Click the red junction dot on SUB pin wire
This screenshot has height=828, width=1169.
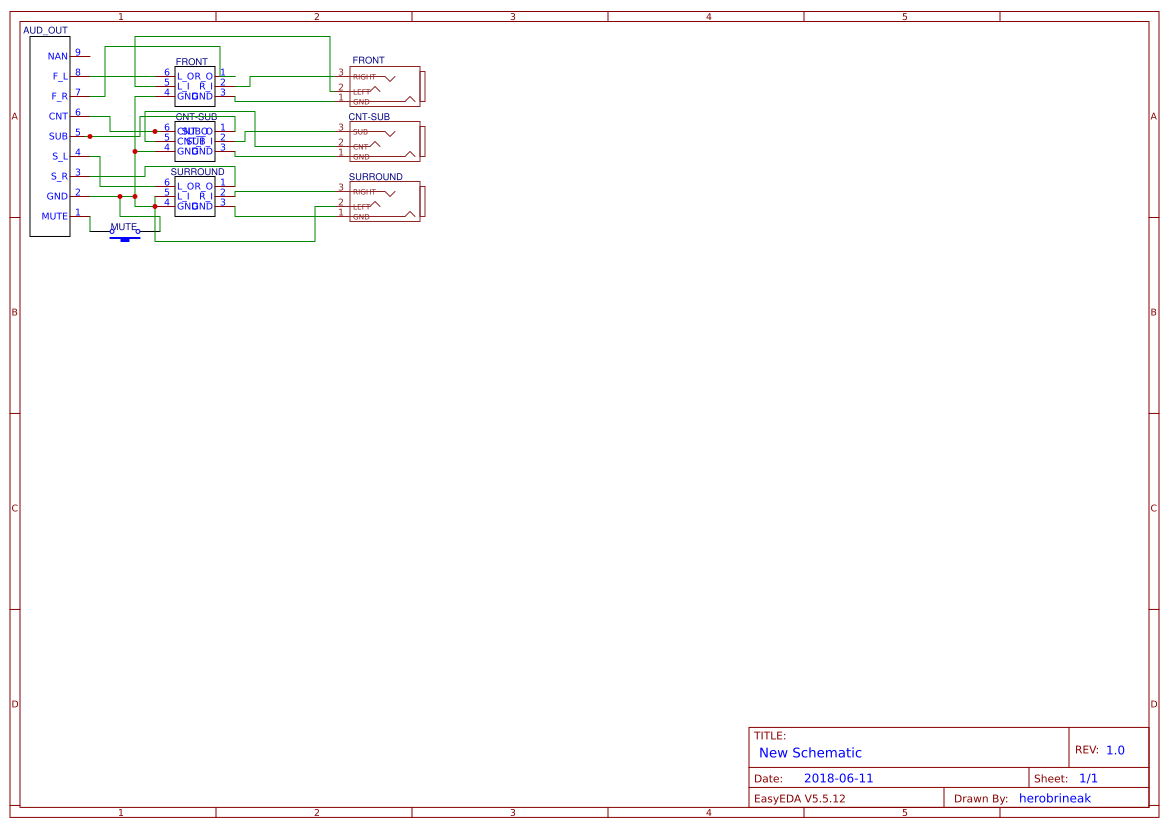click(x=90, y=136)
